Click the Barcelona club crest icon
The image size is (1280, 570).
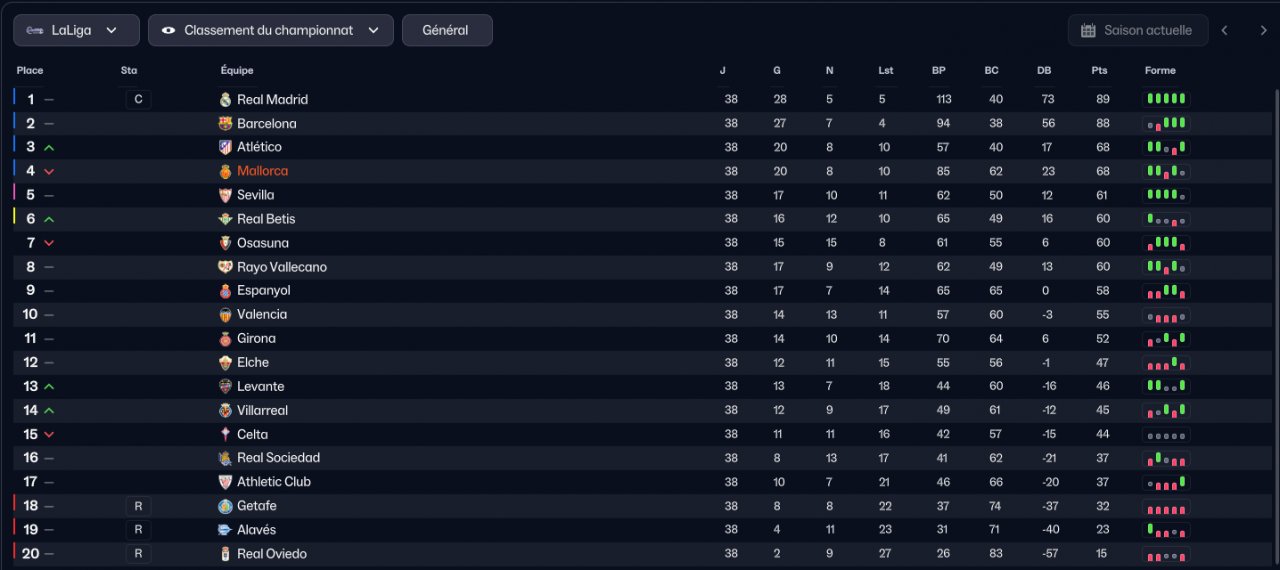(x=225, y=124)
